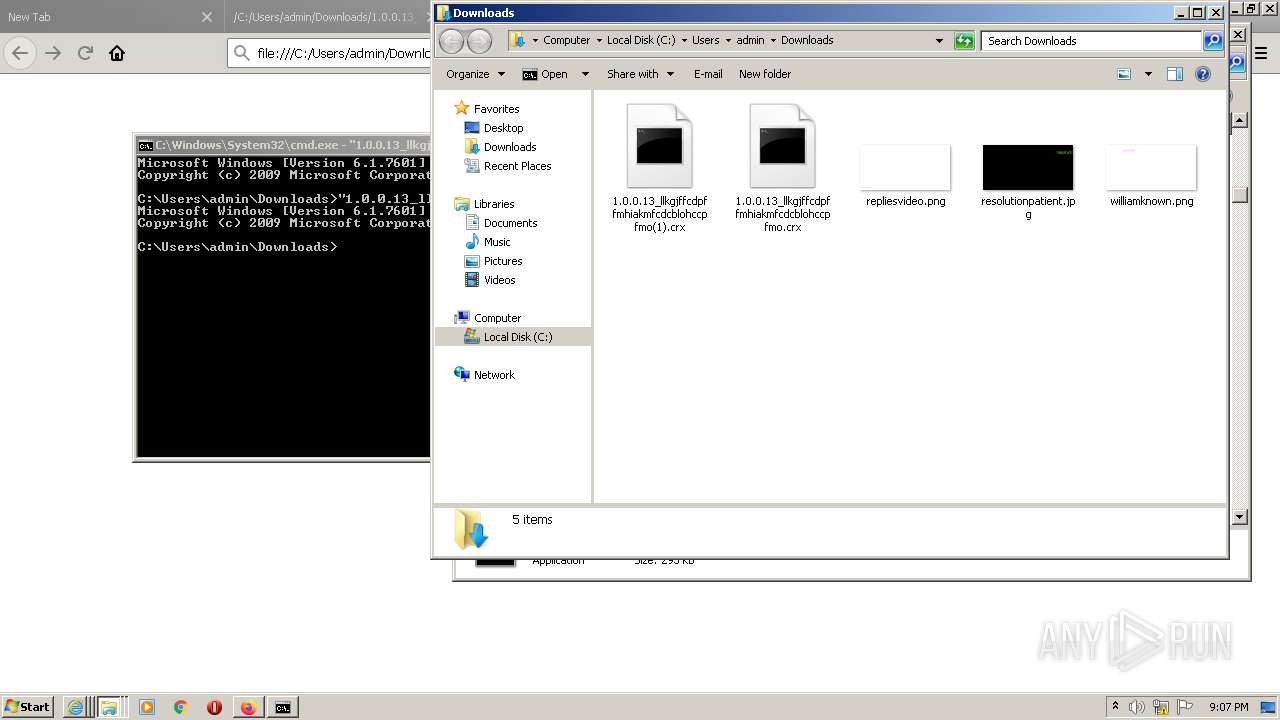Click browser forward arrow button
The image size is (1280, 720).
pyautogui.click(x=53, y=53)
